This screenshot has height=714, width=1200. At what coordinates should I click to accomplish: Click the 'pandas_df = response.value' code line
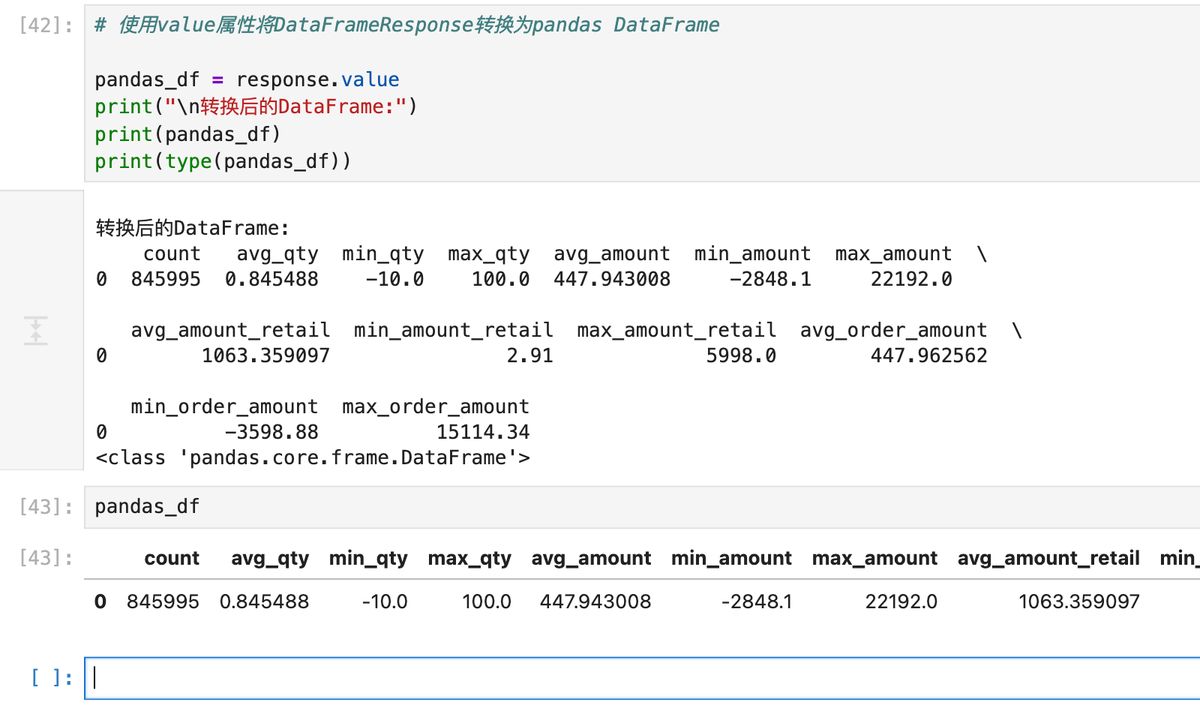246,80
